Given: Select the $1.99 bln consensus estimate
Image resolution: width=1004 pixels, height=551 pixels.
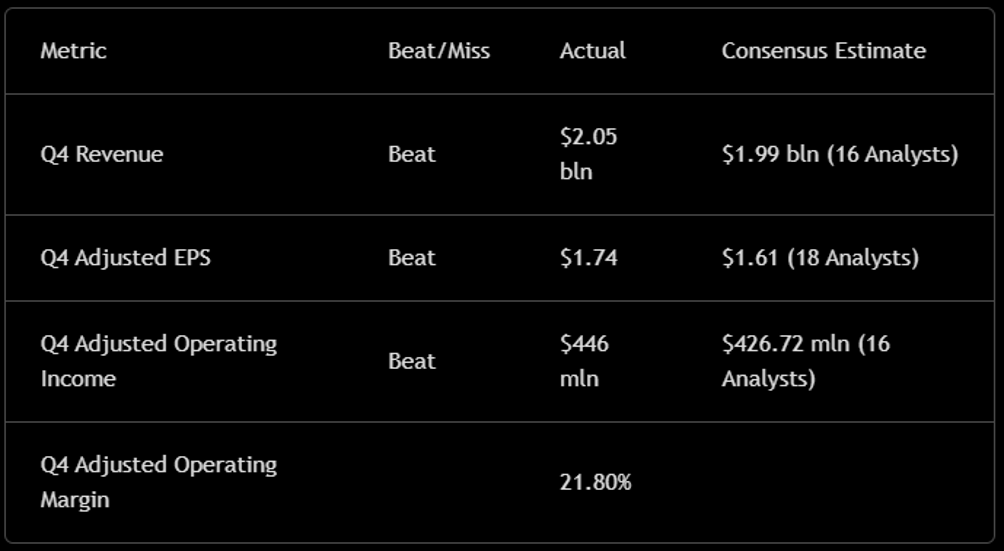Looking at the screenshot, I should click(839, 154).
